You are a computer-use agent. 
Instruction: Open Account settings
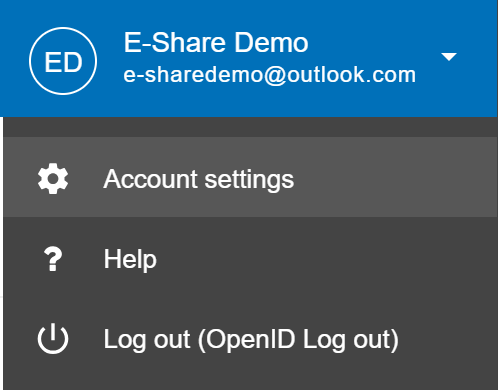(x=250, y=177)
